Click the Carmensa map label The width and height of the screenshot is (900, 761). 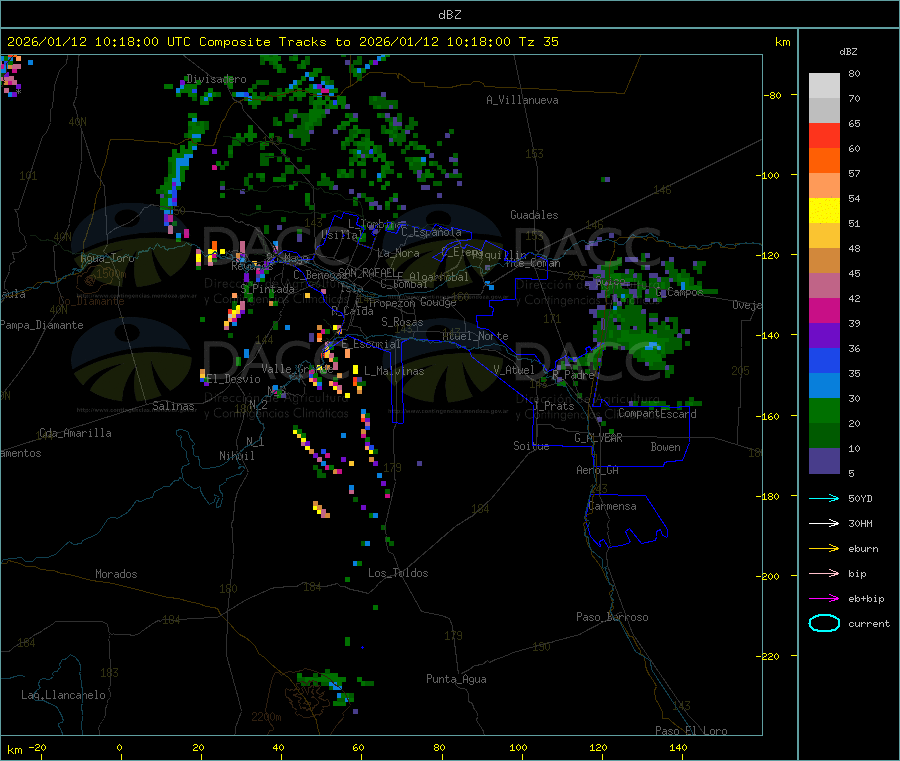point(612,506)
